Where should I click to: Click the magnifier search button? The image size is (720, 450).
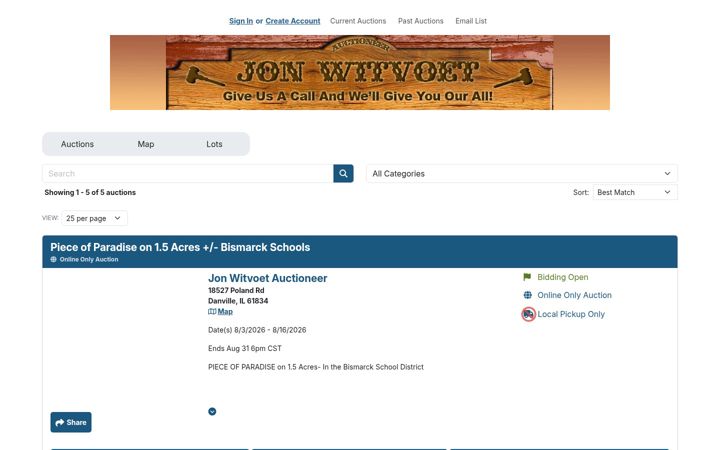coord(343,174)
